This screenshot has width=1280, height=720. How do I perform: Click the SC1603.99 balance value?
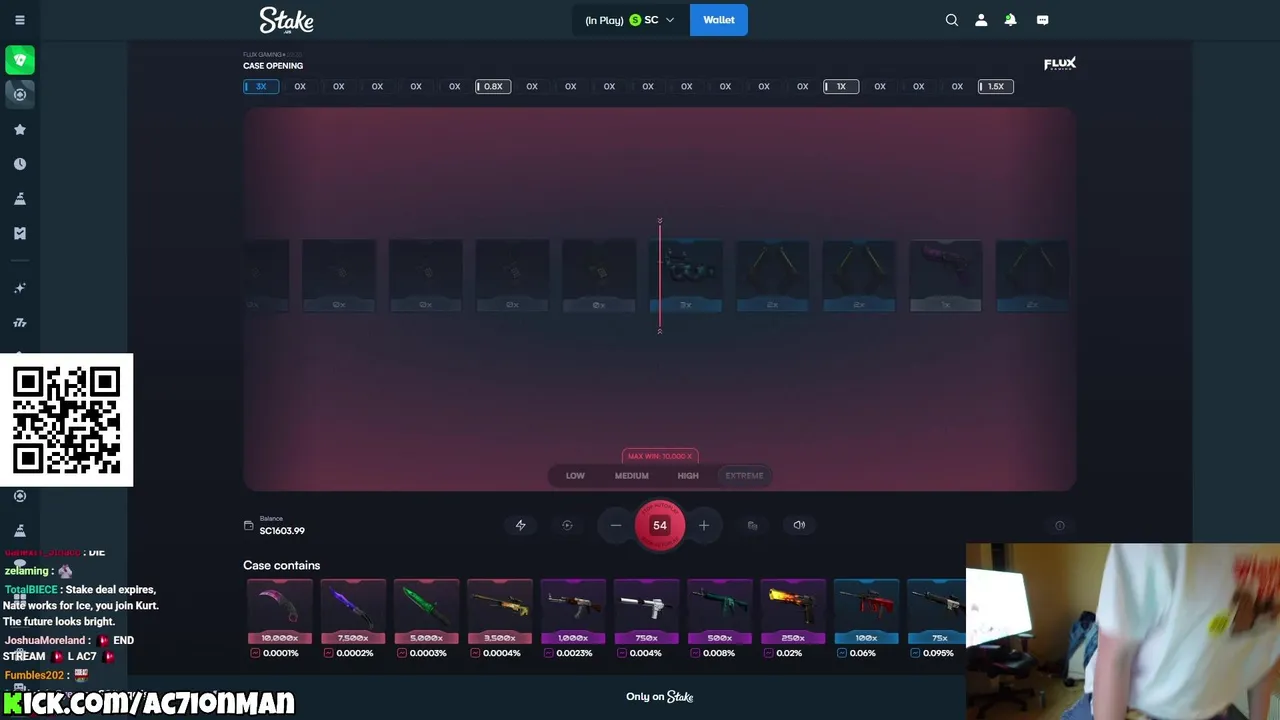[282, 531]
